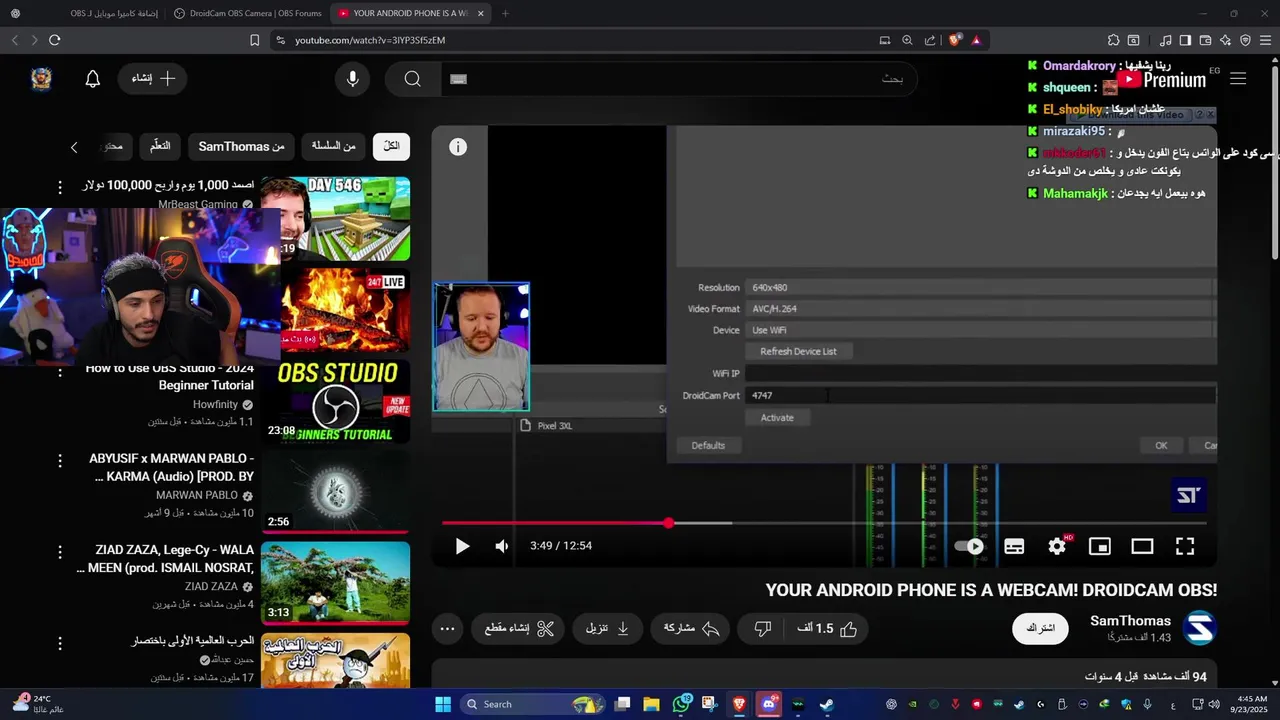
Task: Toggle subtitles in the video player
Action: tap(1014, 546)
